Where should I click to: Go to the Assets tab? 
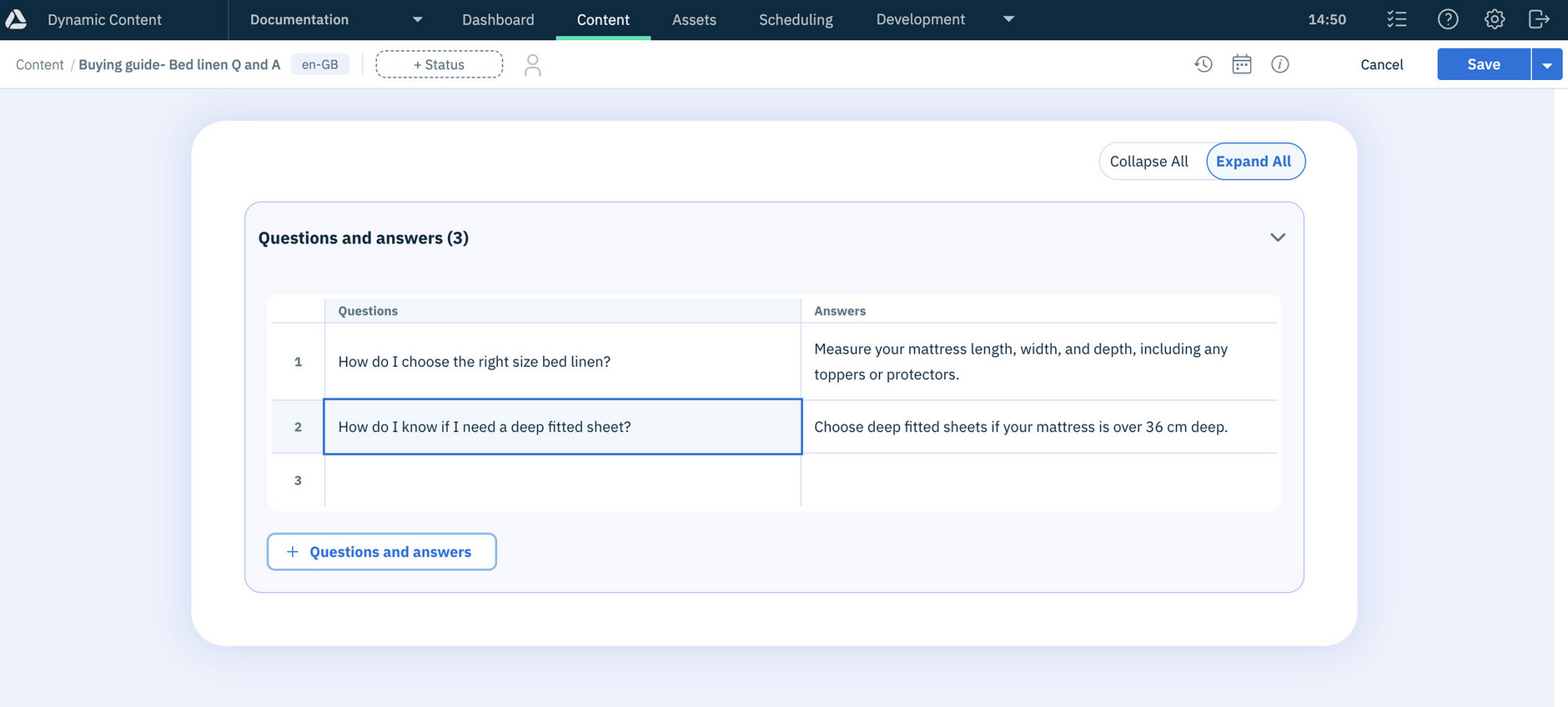(x=694, y=19)
